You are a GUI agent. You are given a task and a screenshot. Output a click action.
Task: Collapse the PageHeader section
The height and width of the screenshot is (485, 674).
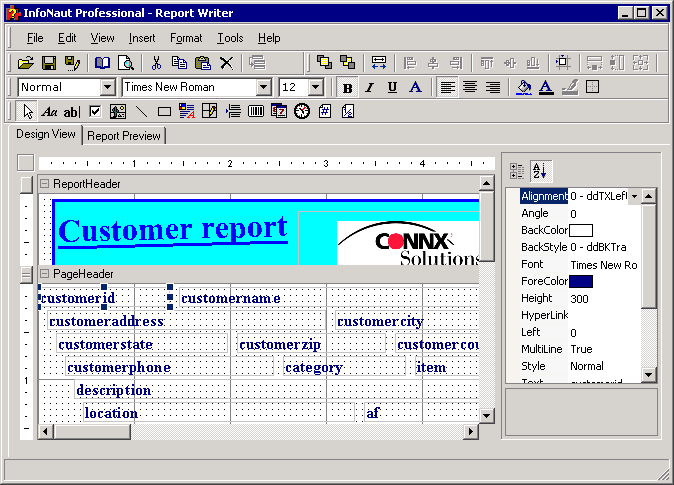44,274
